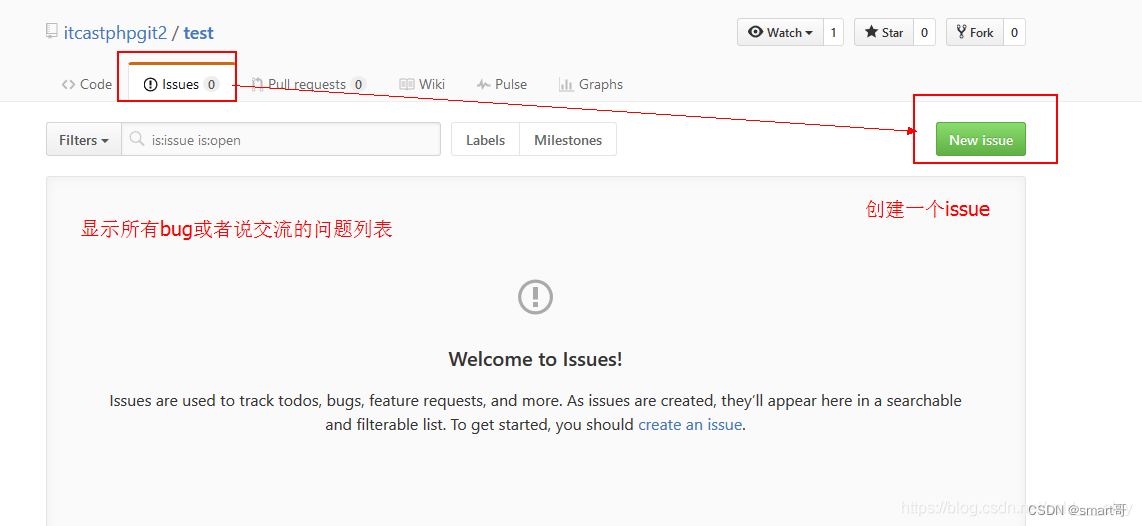The image size is (1142, 526).
Task: Click the green New issue button
Action: [981, 139]
